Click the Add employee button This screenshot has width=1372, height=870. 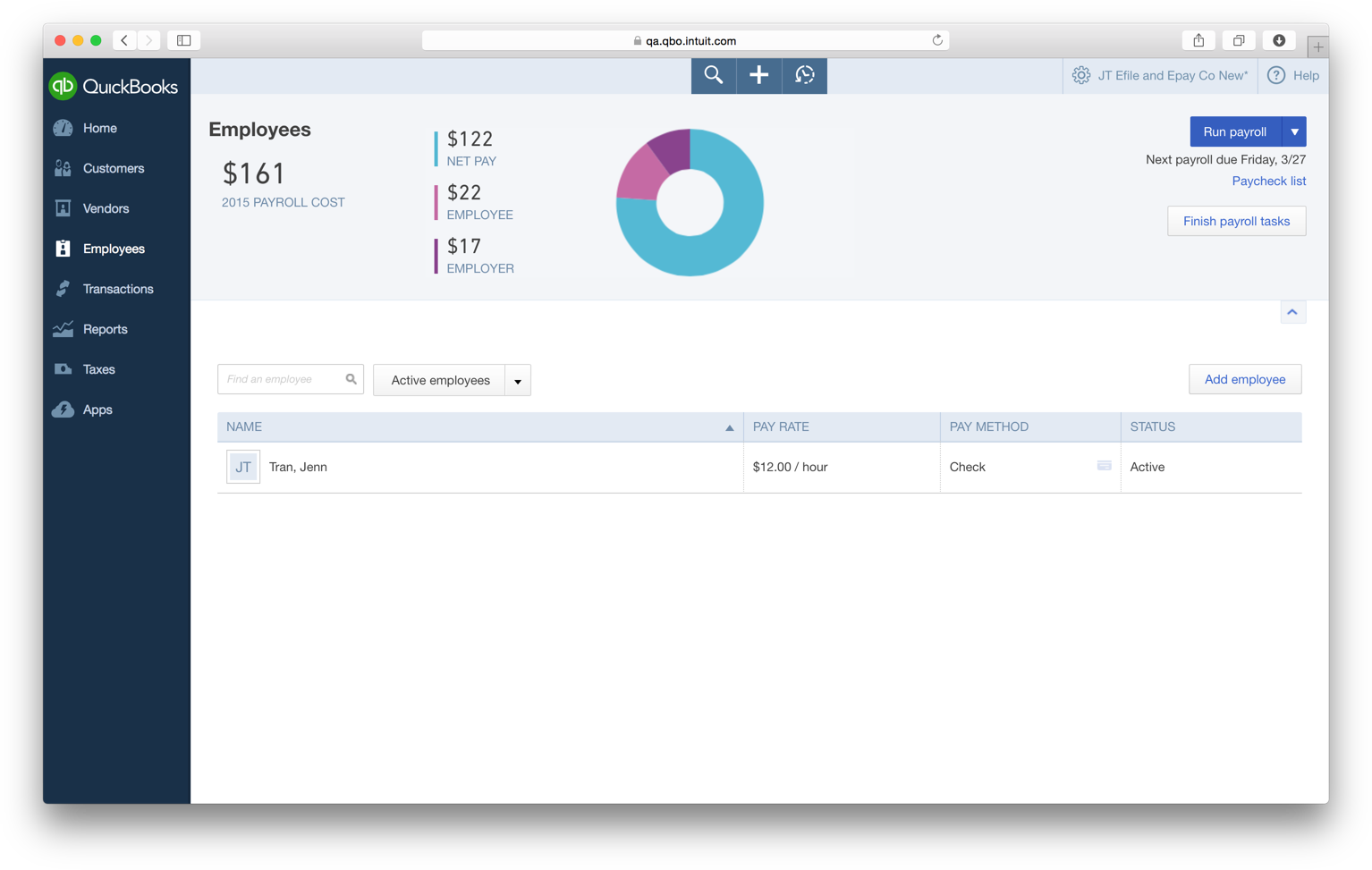tap(1245, 379)
